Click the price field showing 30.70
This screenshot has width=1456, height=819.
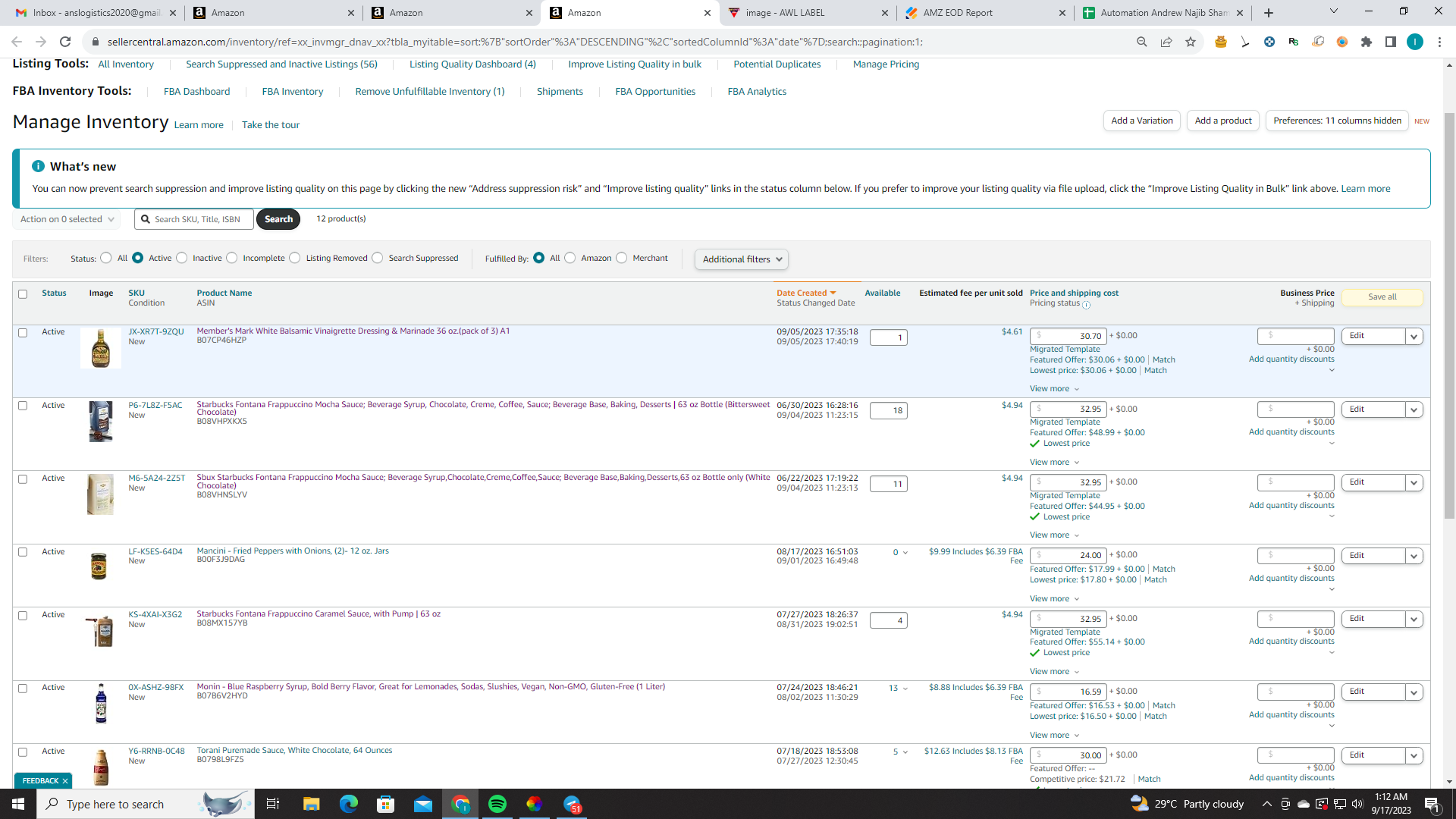[1068, 336]
